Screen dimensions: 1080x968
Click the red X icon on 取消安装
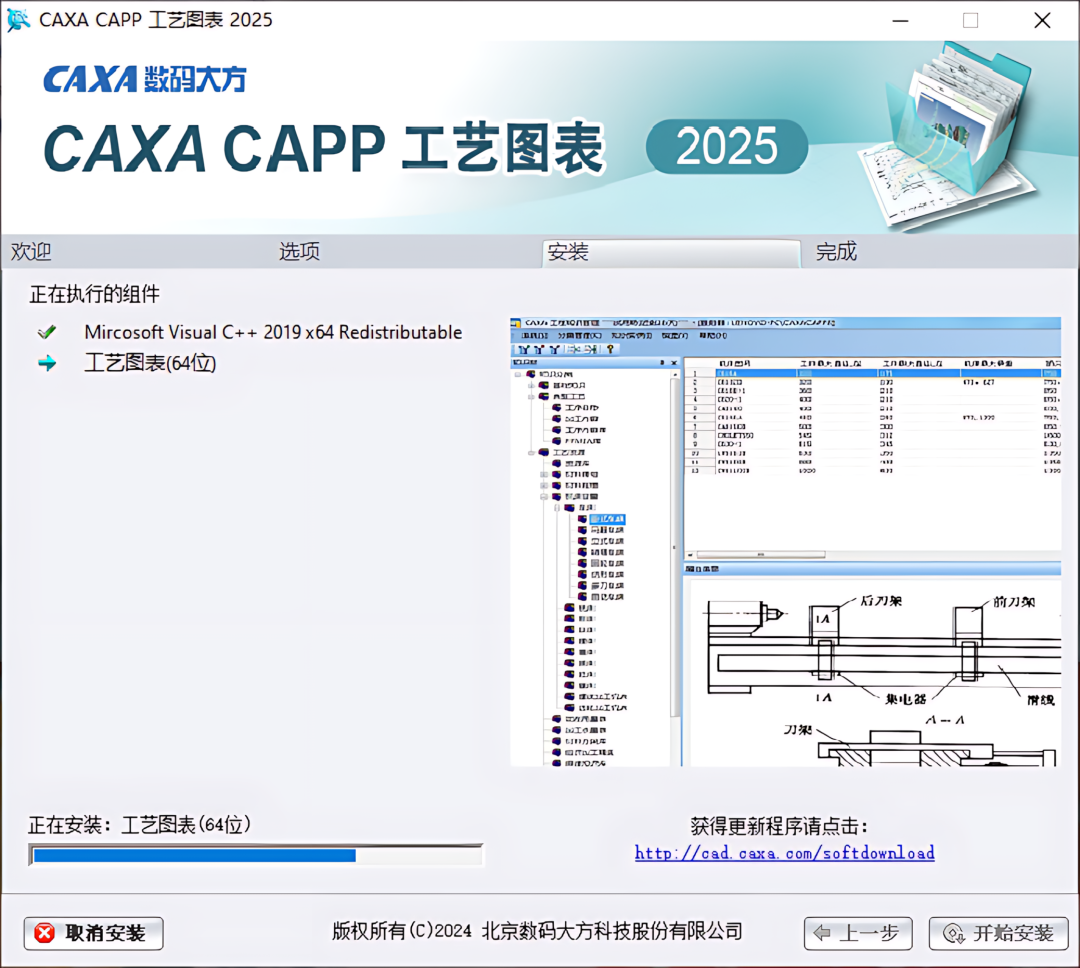tap(45, 934)
